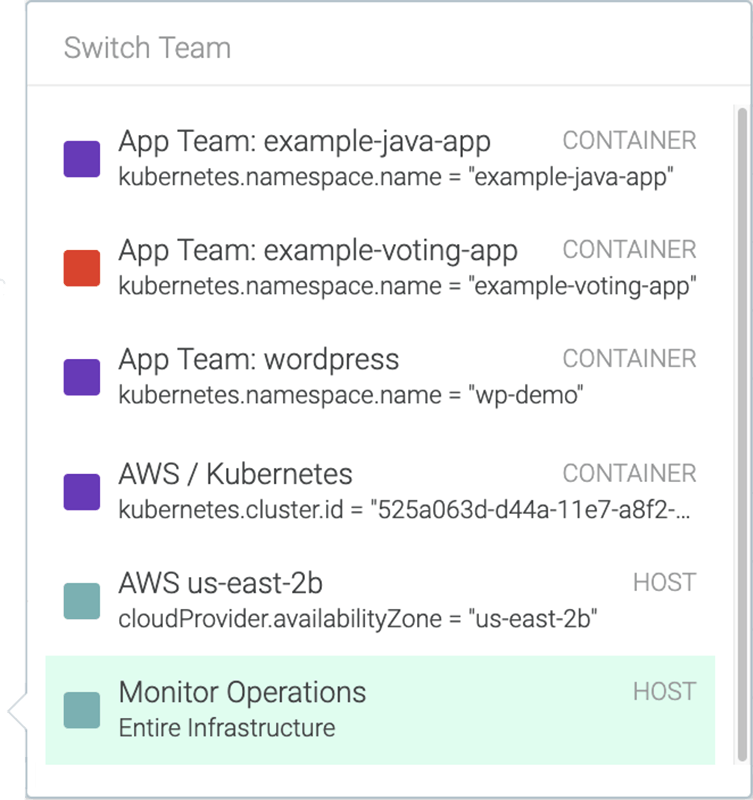Click CONTAINER label on example-java-app row
This screenshot has height=800, width=753.
(x=630, y=141)
